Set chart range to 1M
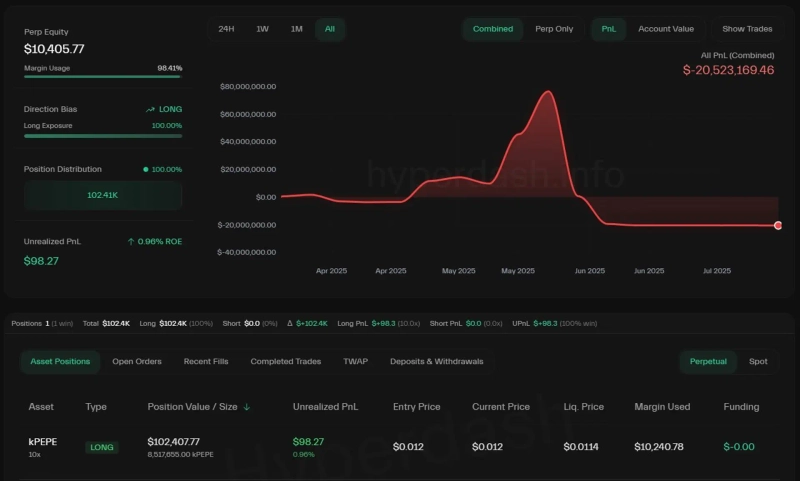This screenshot has width=800, height=481. [x=296, y=29]
